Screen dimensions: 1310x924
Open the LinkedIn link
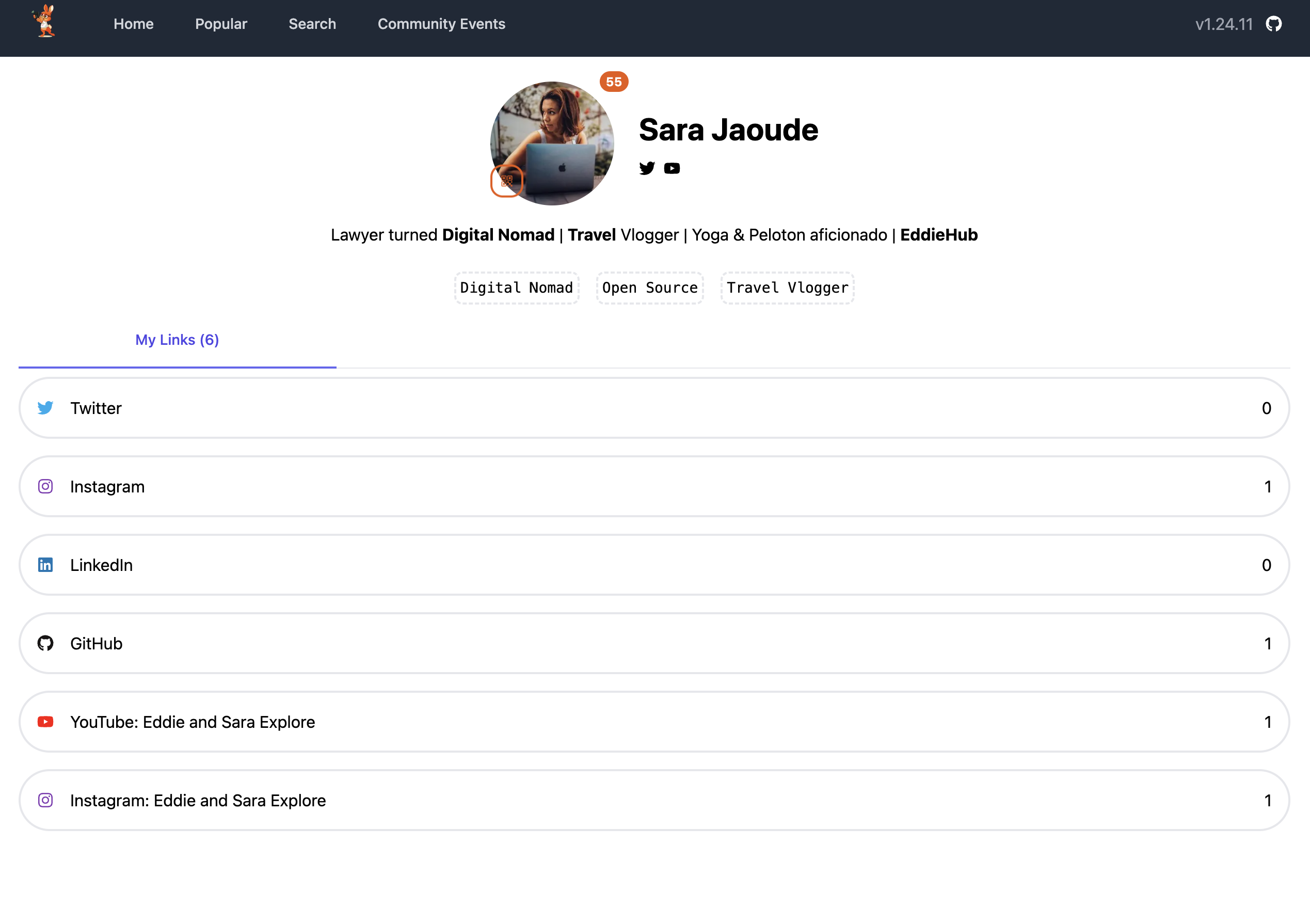654,565
